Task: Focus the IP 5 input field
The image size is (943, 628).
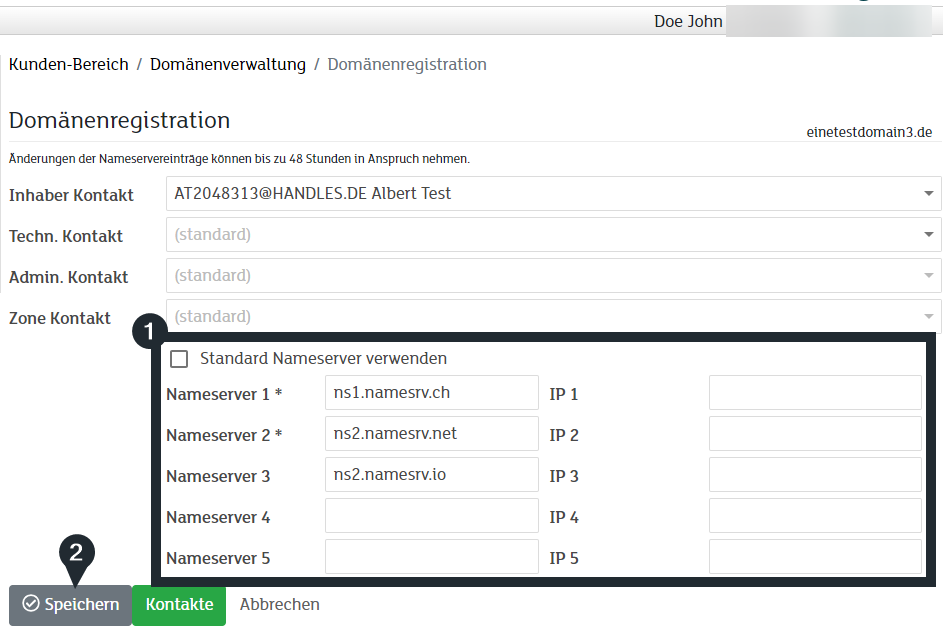Action: tap(815, 557)
